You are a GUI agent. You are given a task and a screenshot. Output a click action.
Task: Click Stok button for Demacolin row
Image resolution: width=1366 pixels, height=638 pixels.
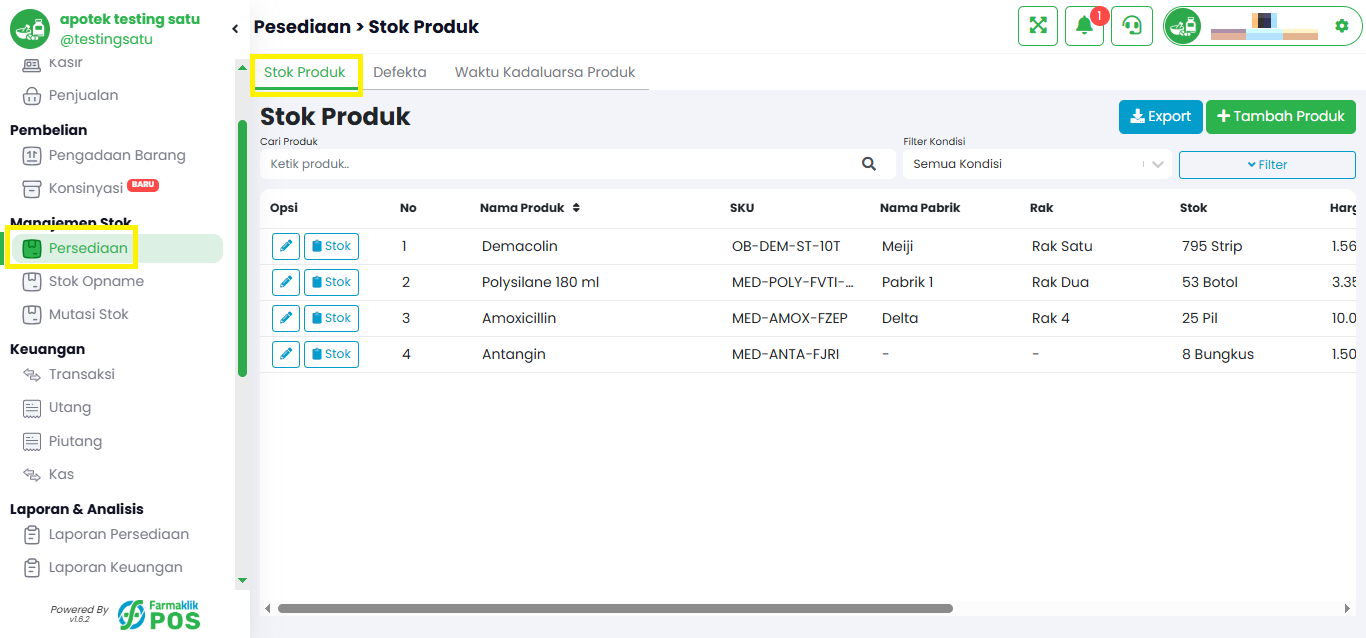click(331, 246)
